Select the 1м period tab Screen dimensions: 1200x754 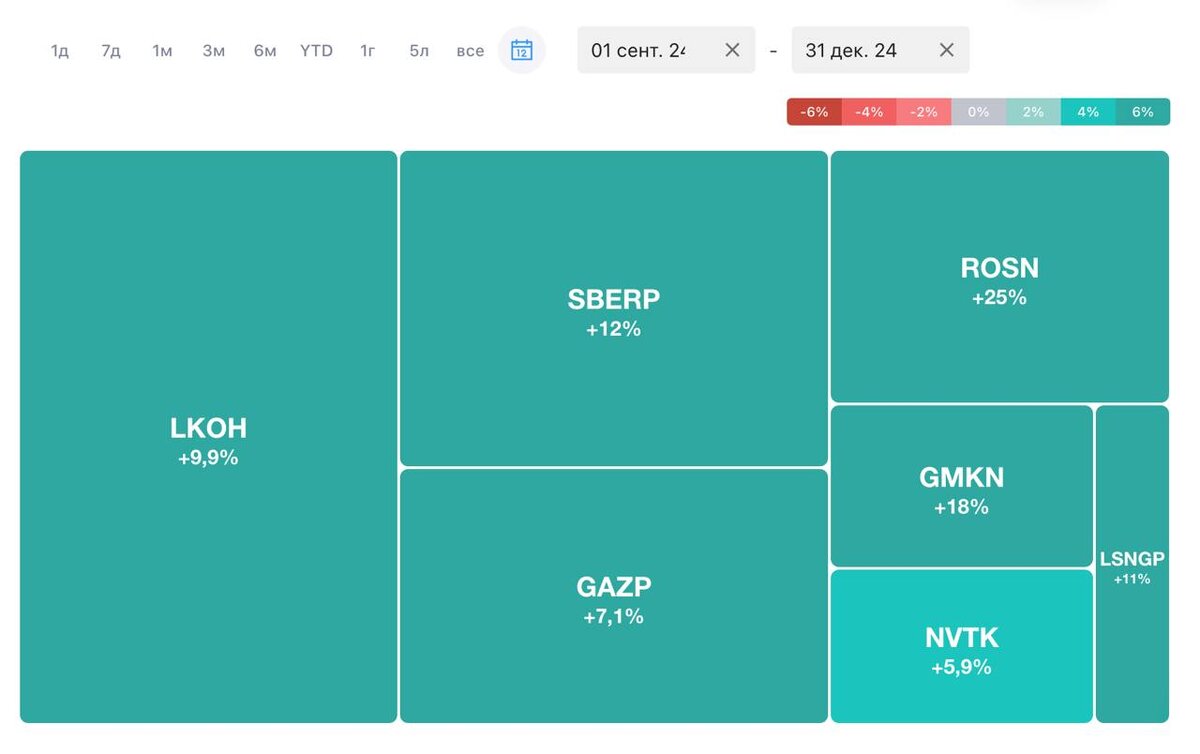(x=162, y=51)
